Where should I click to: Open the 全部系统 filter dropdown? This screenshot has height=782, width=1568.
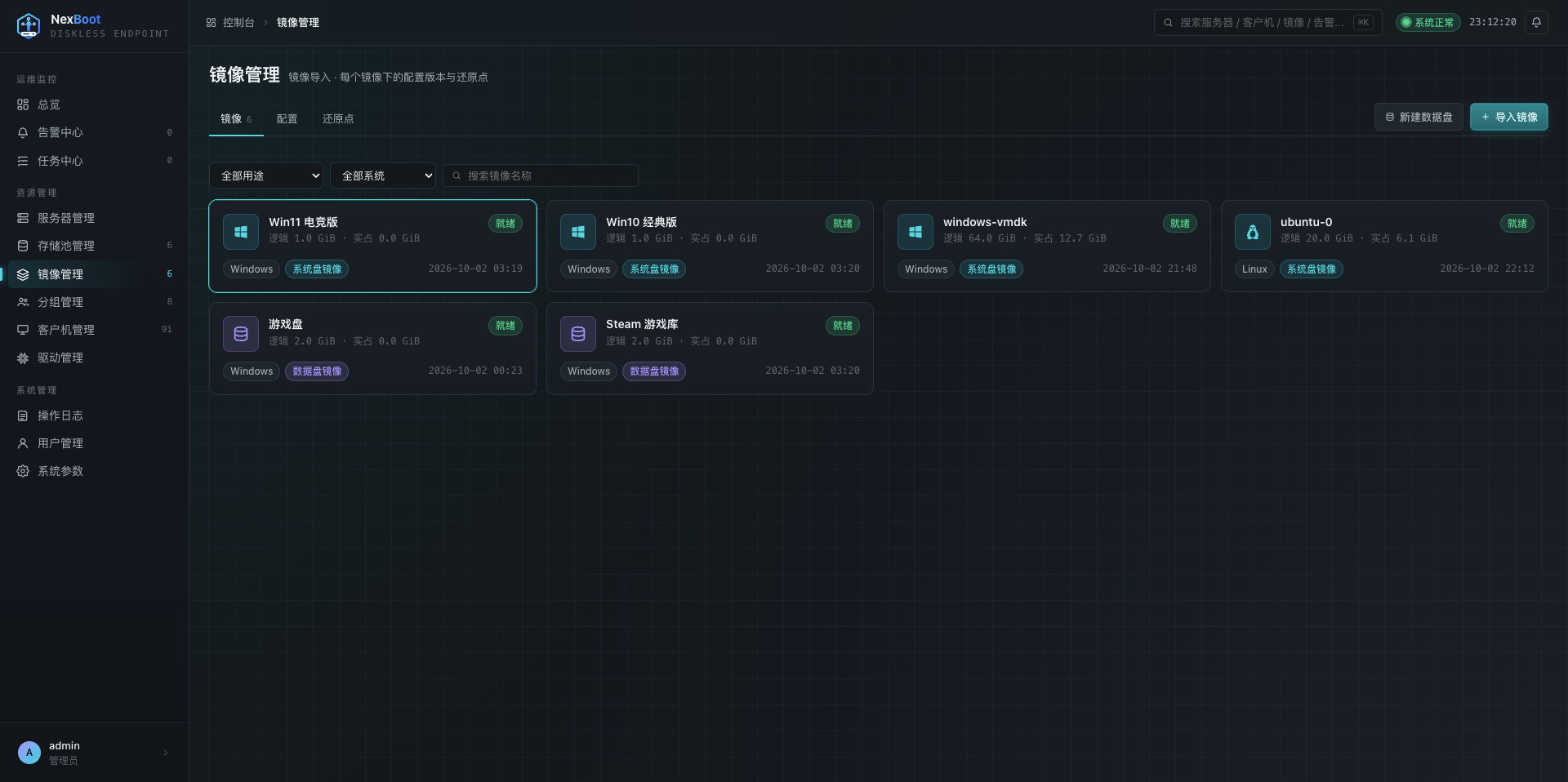[383, 176]
